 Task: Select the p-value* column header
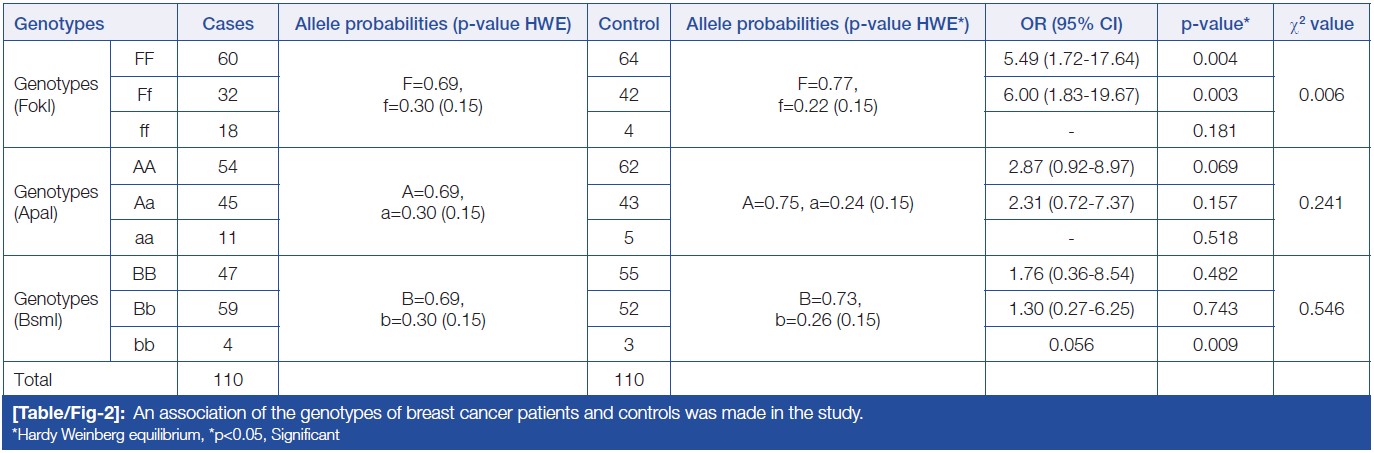pyautogui.click(x=1214, y=22)
